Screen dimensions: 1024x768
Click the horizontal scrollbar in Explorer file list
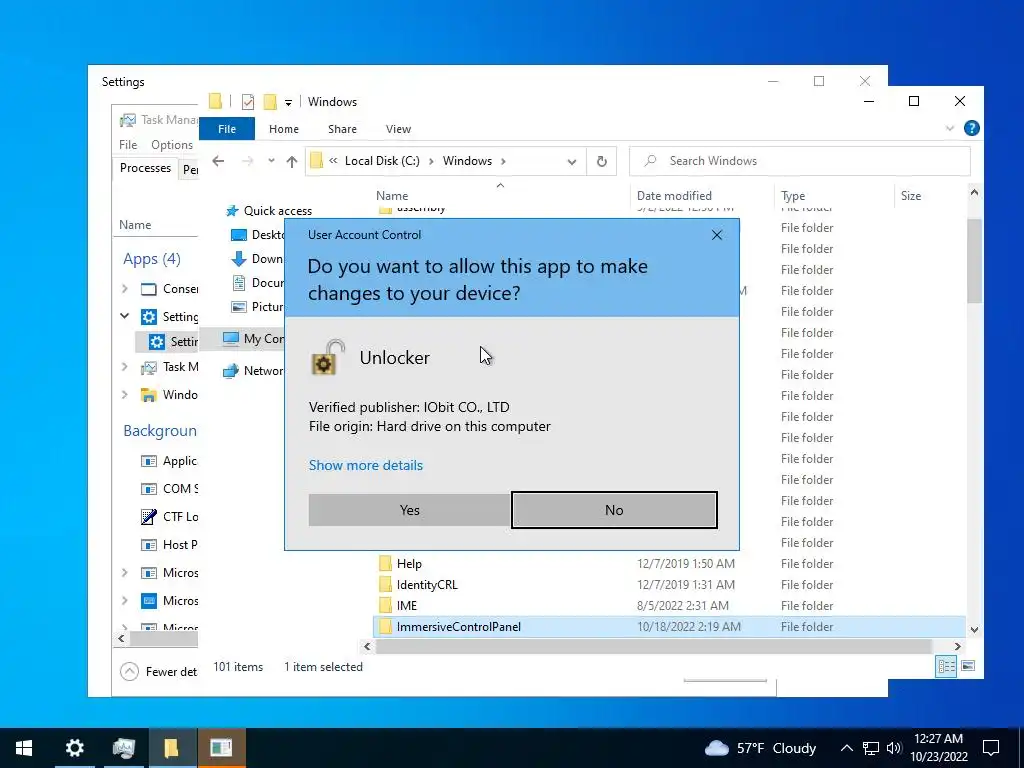[653, 647]
